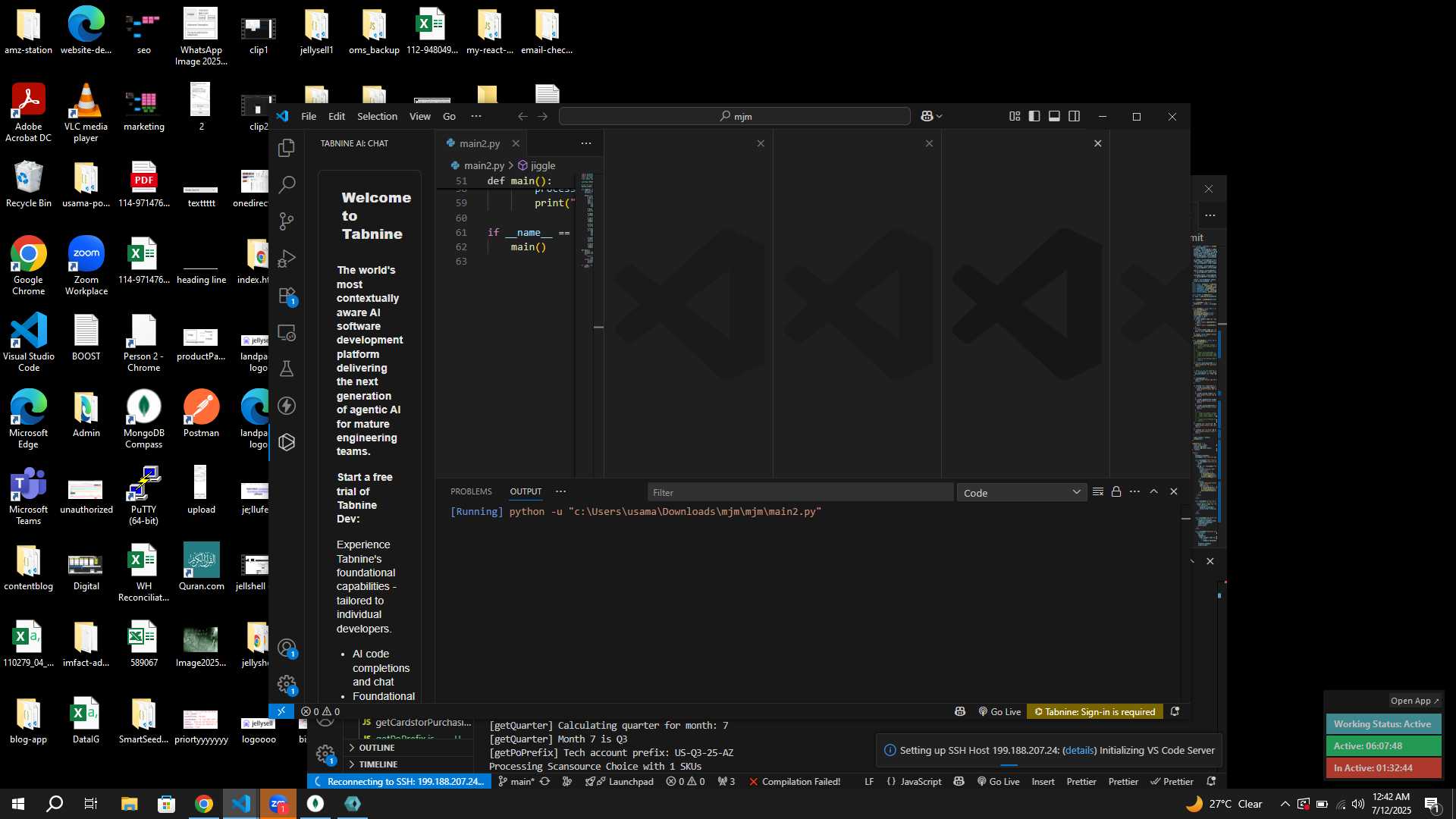Open Task View on the taskbar
Image resolution: width=1456 pixels, height=819 pixels.
coord(91,804)
